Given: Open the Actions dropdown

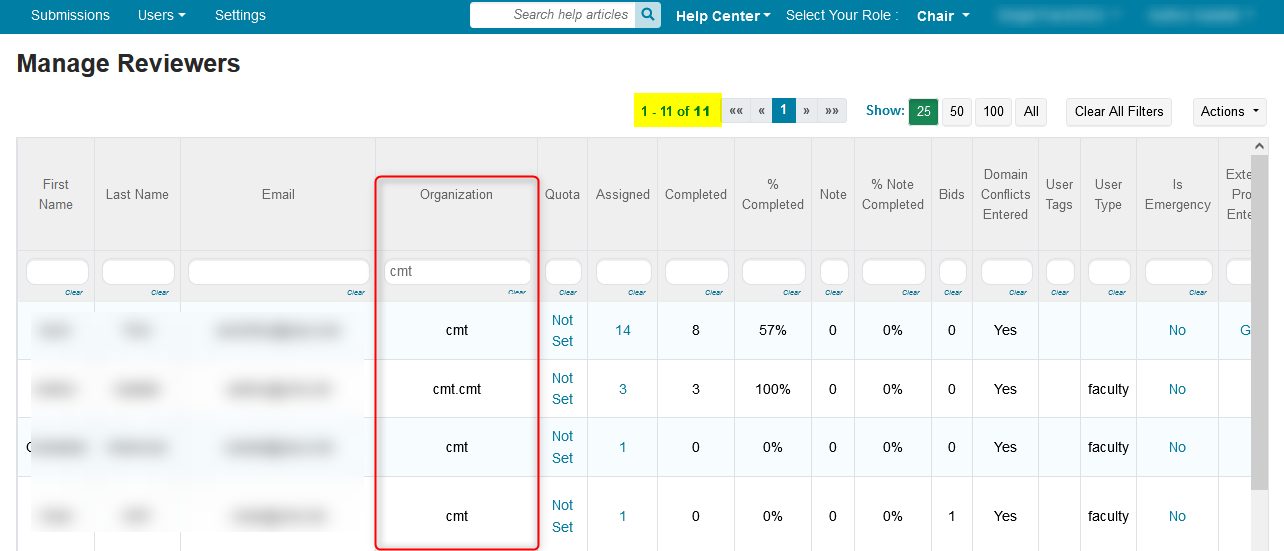Looking at the screenshot, I should [x=1230, y=112].
